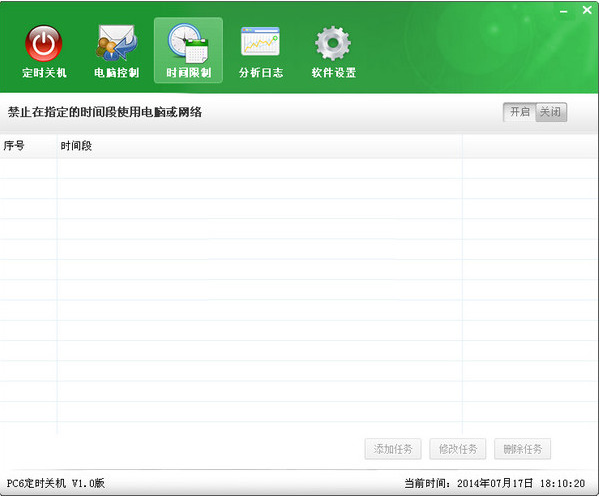The image size is (601, 497).
Task: Click the 修改任务 button
Action: click(458, 449)
